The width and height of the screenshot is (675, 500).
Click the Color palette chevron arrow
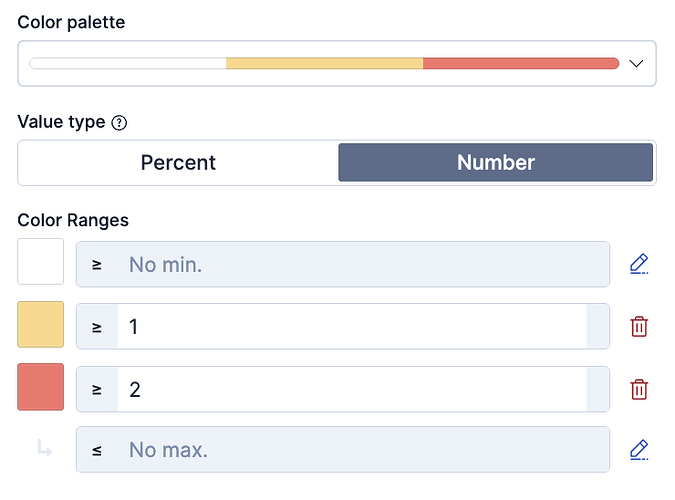point(637,64)
